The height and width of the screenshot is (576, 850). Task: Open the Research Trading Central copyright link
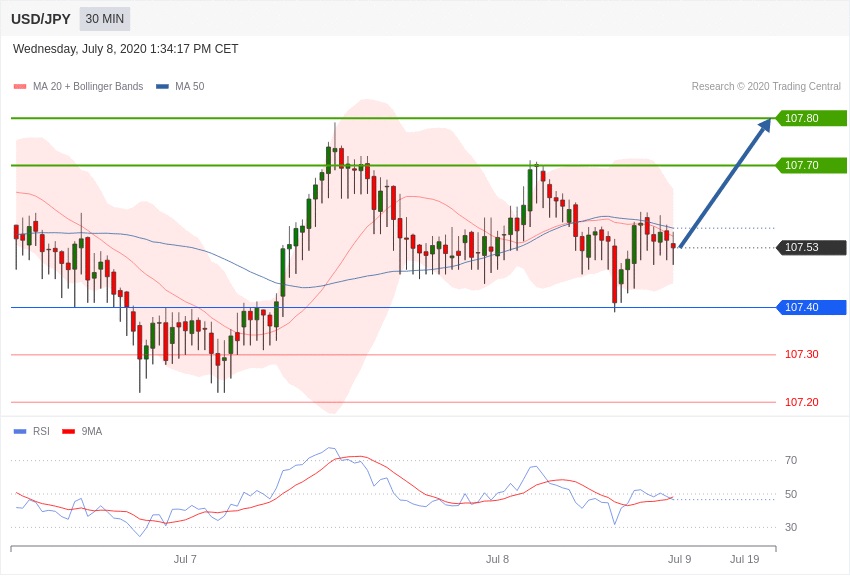[766, 87]
